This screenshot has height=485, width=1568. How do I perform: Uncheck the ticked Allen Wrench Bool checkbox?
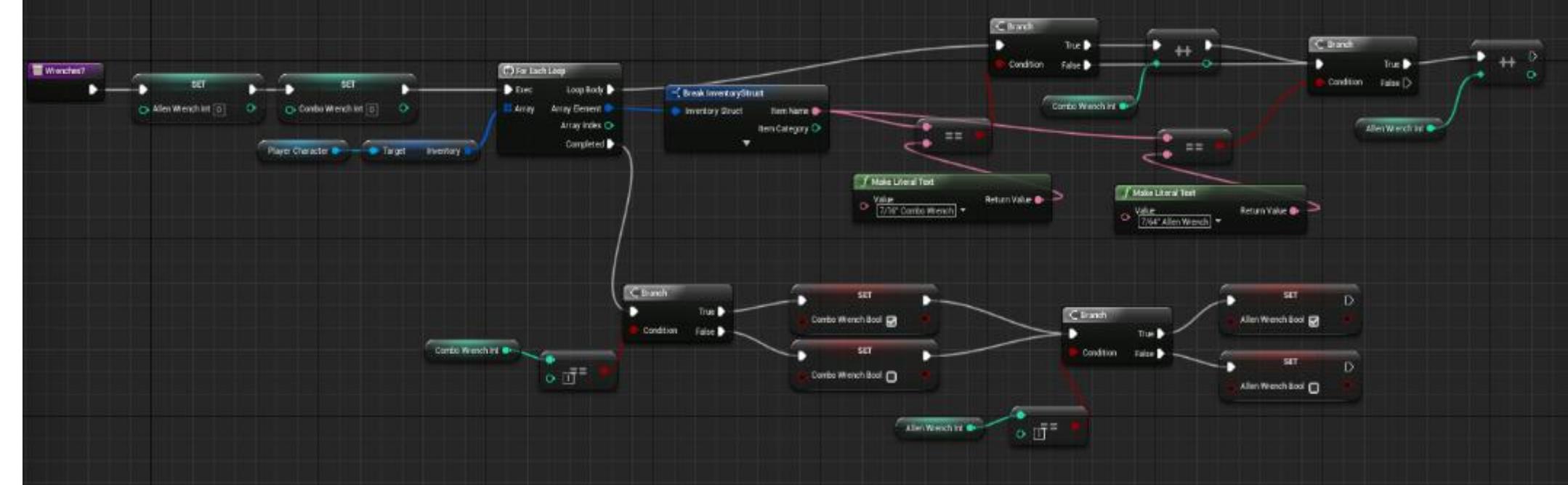coord(1314,321)
